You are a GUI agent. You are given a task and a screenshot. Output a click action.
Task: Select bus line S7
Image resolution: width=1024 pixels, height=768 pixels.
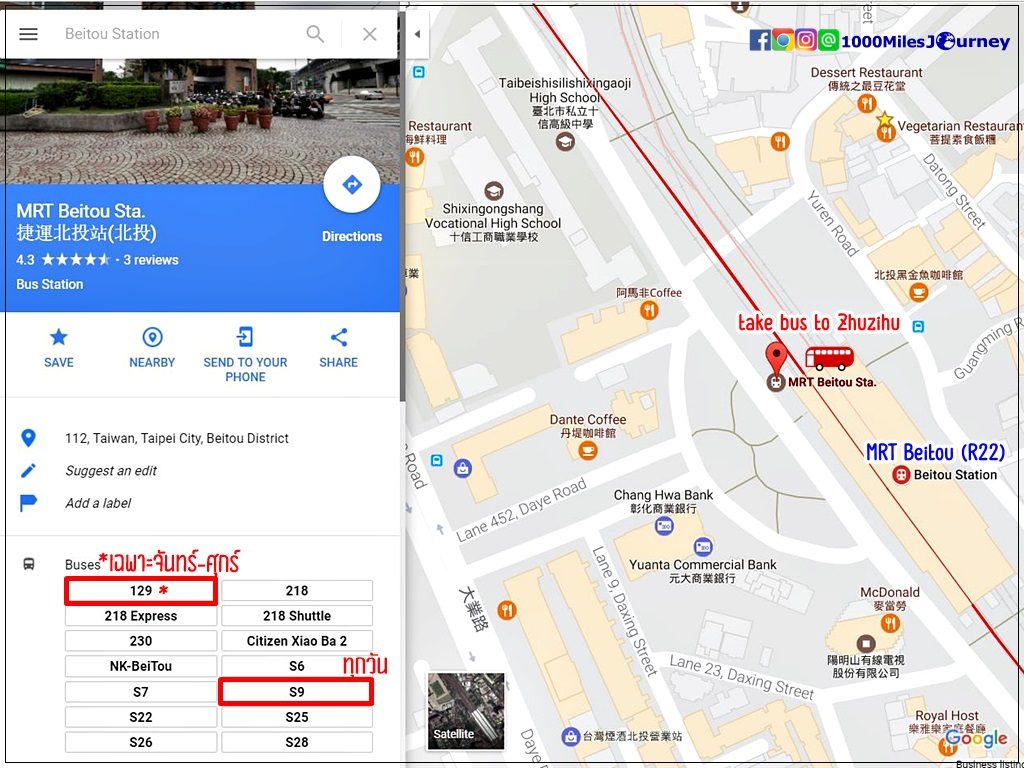coord(140,692)
